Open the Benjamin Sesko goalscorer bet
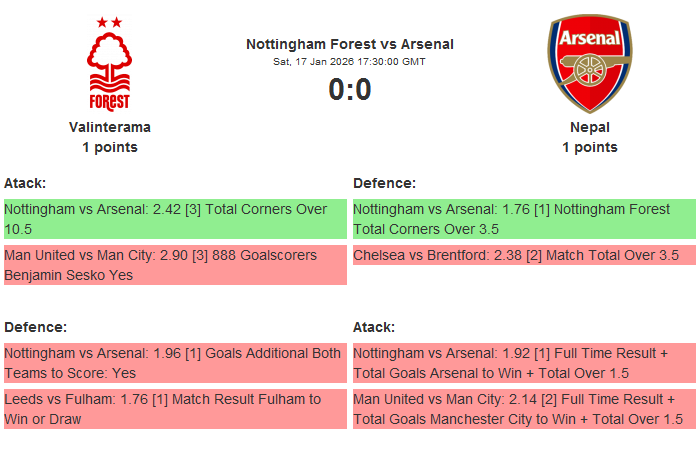 tap(175, 265)
